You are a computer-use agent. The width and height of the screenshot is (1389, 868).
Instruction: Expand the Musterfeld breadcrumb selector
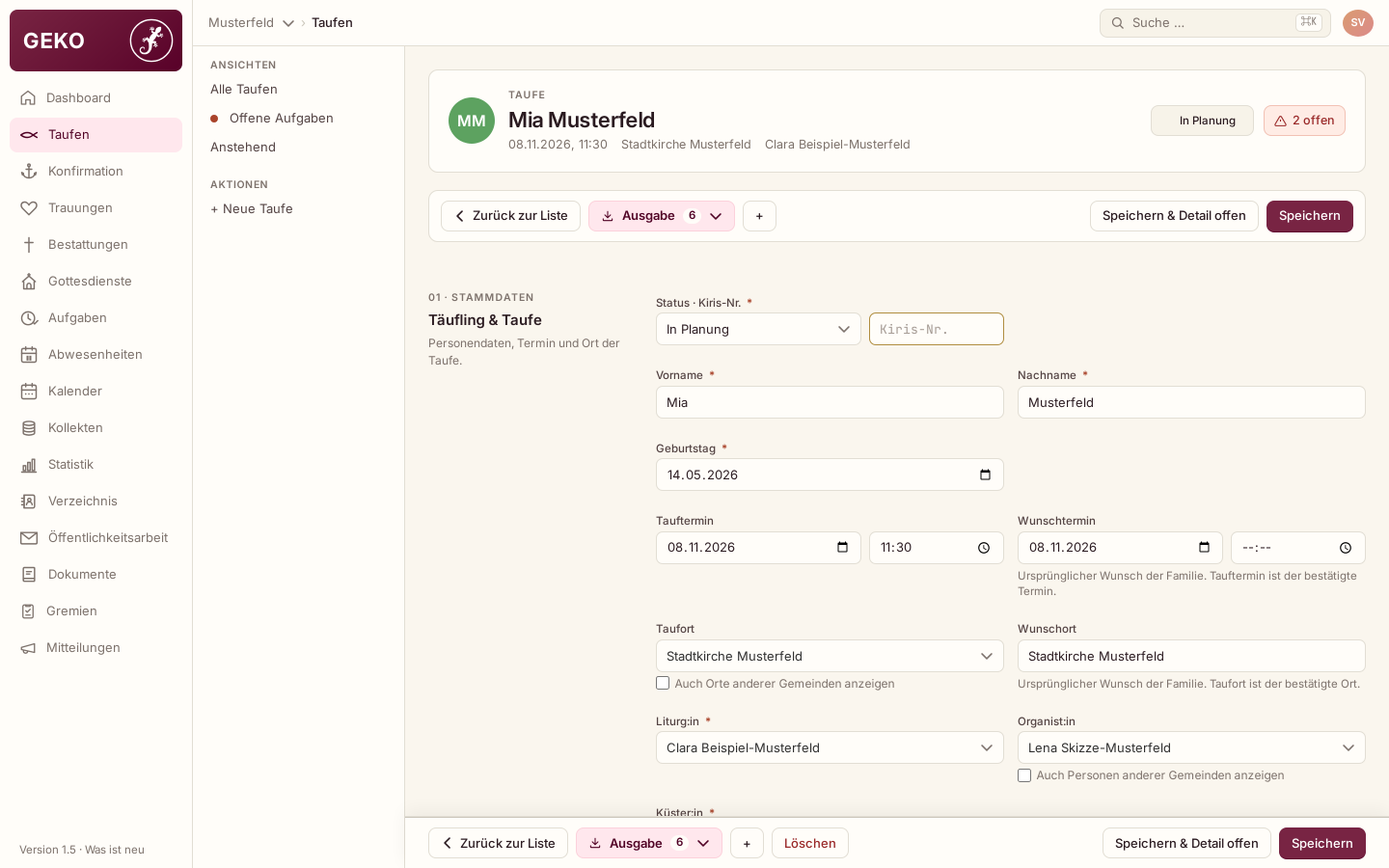tap(251, 22)
